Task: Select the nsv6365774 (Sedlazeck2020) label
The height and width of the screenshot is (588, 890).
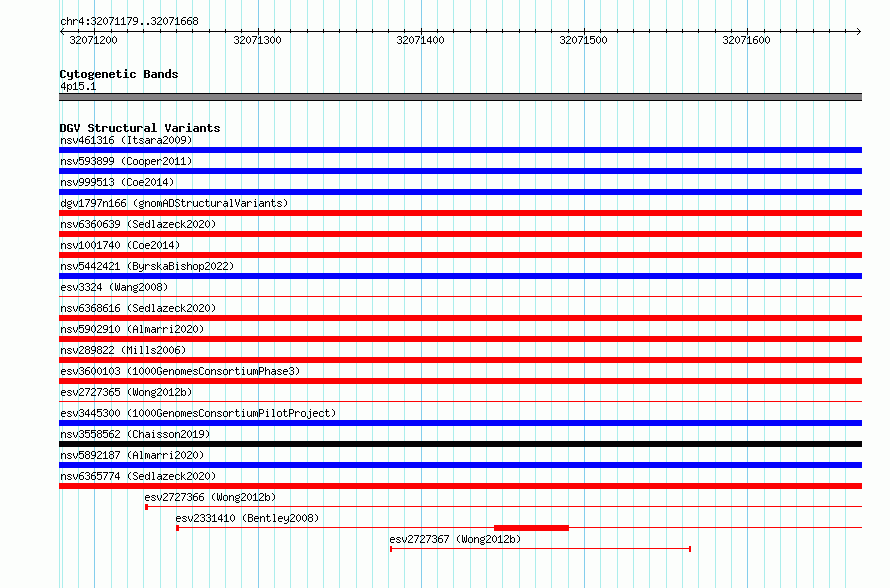Action: tap(138, 476)
